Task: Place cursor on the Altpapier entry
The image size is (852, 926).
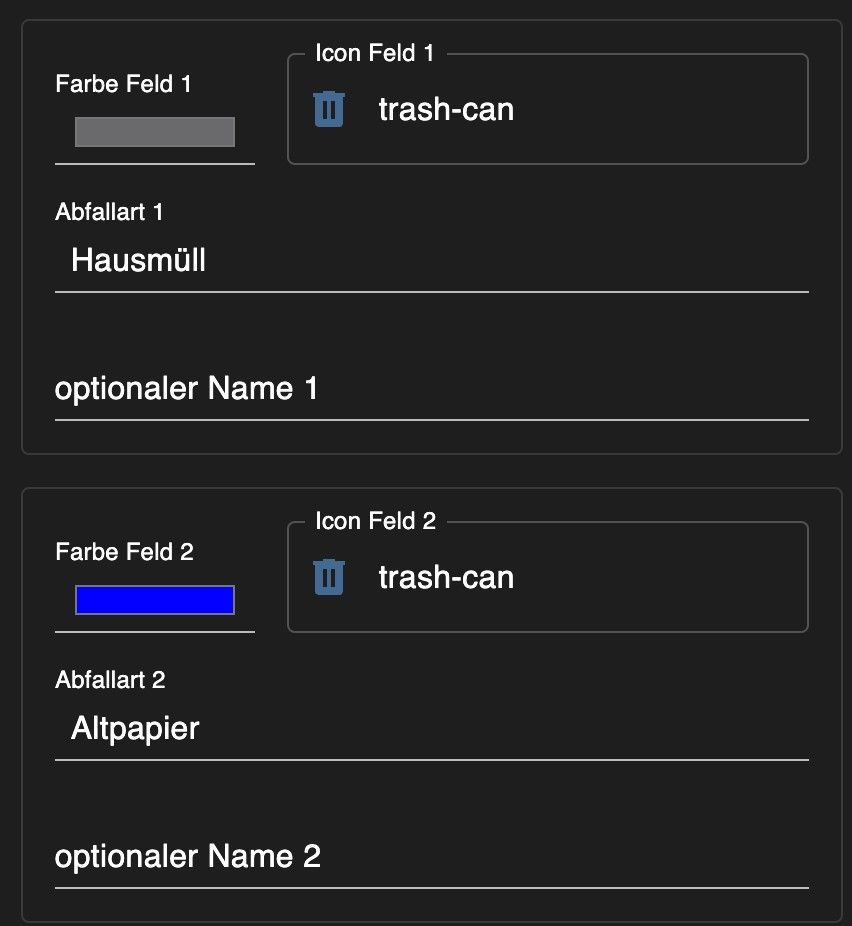Action: tap(135, 729)
